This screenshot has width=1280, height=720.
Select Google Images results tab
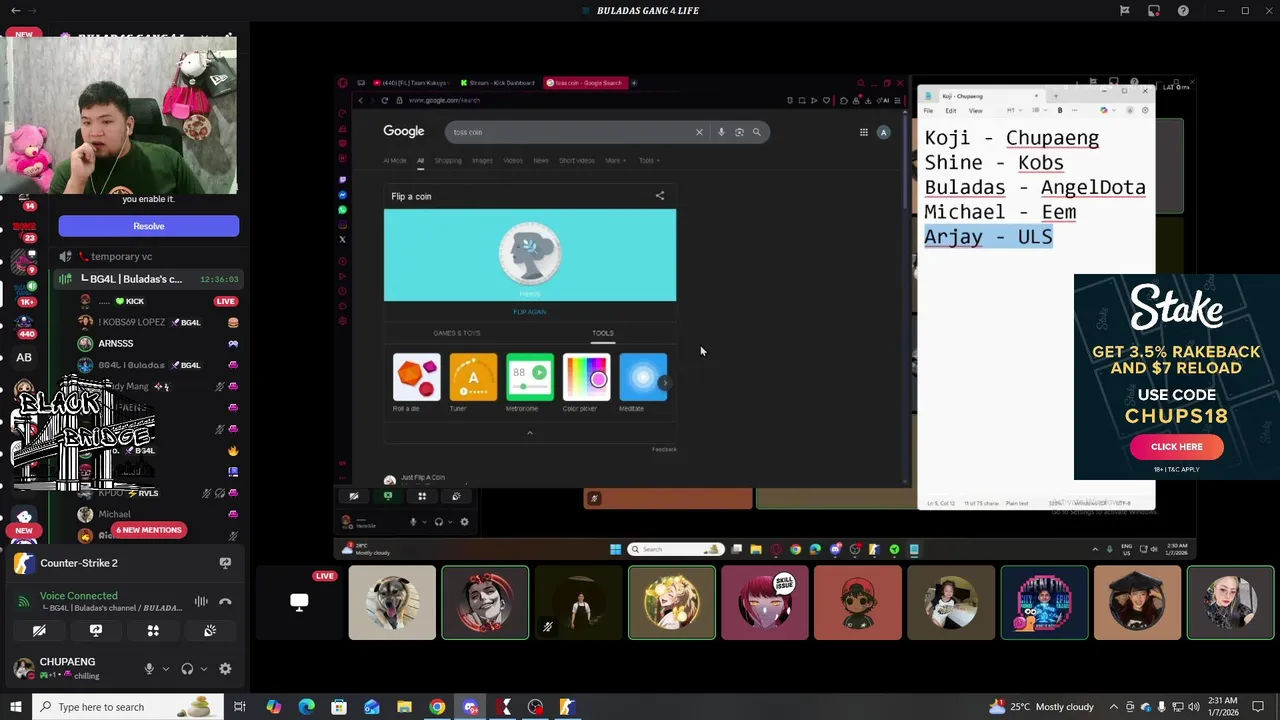482,160
